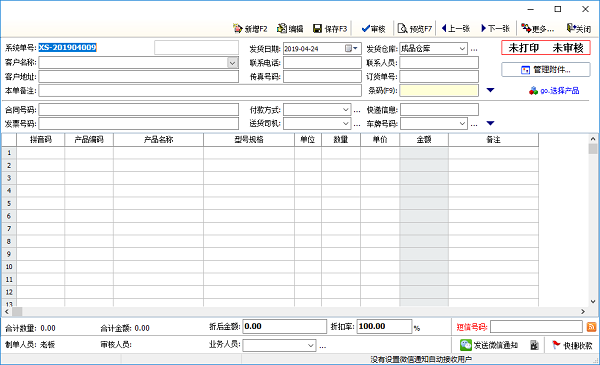Click the vertical scrollbar down arrow
The width and height of the screenshot is (600, 365).
593,301
